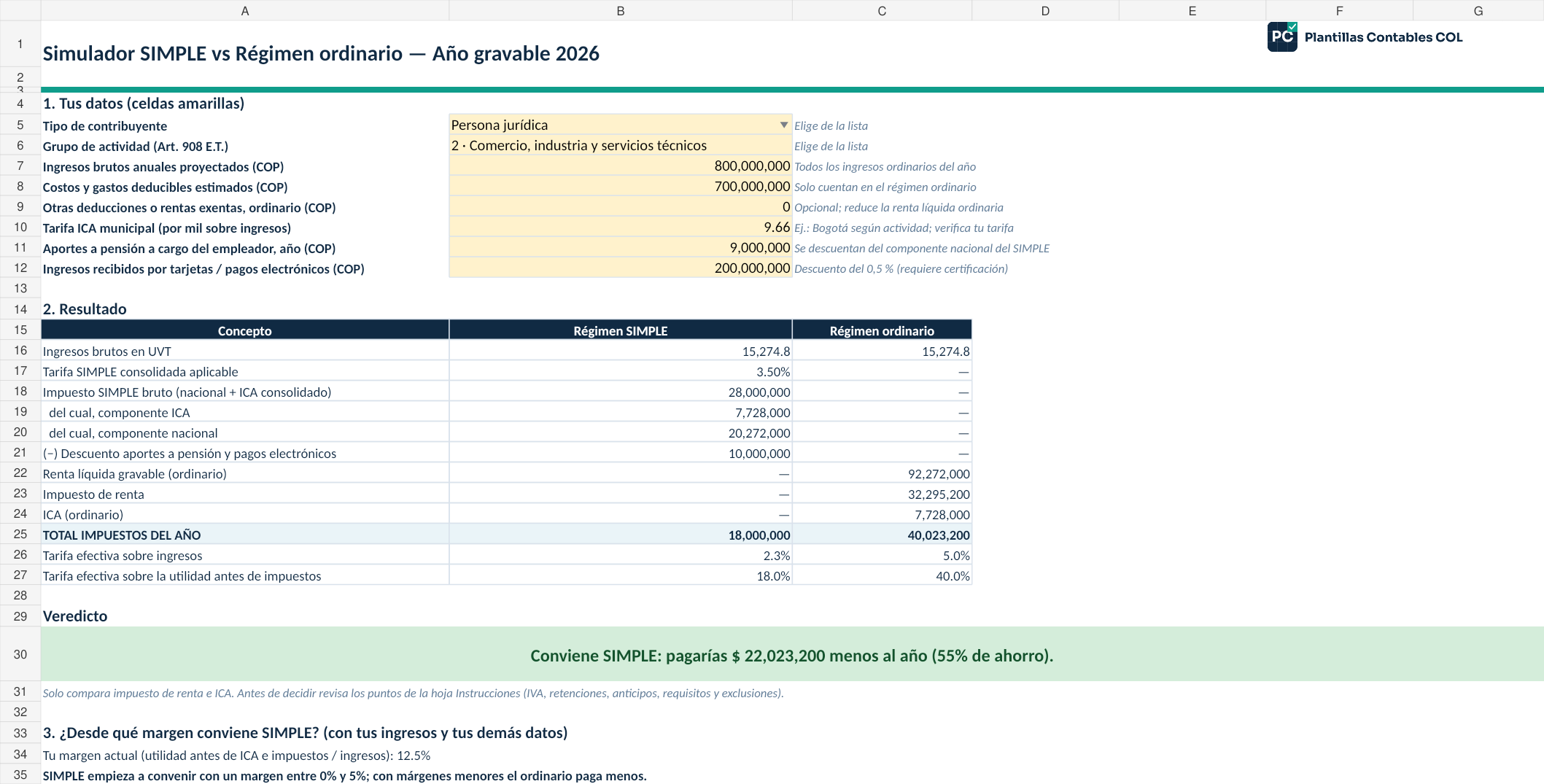This screenshot has width=1544, height=784.
Task: Click the Ingresos brutos en UVT label
Action: click(x=107, y=351)
